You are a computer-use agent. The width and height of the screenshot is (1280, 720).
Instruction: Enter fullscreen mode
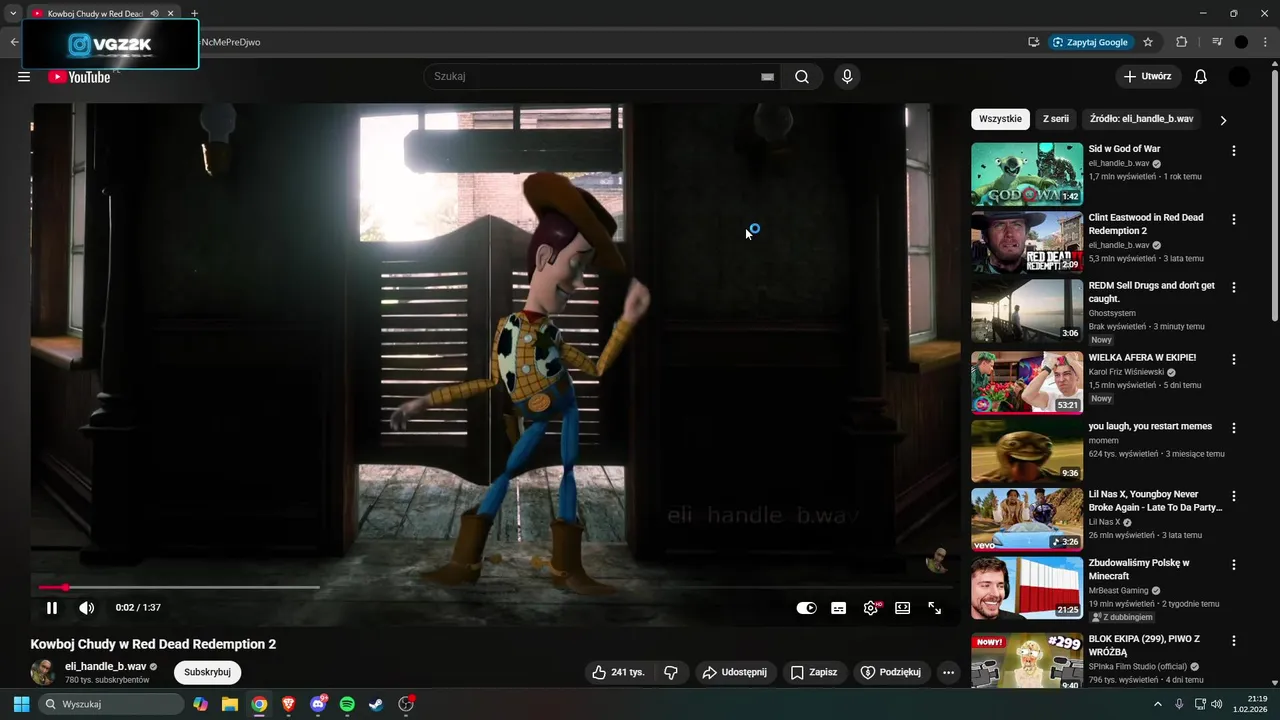pos(935,608)
